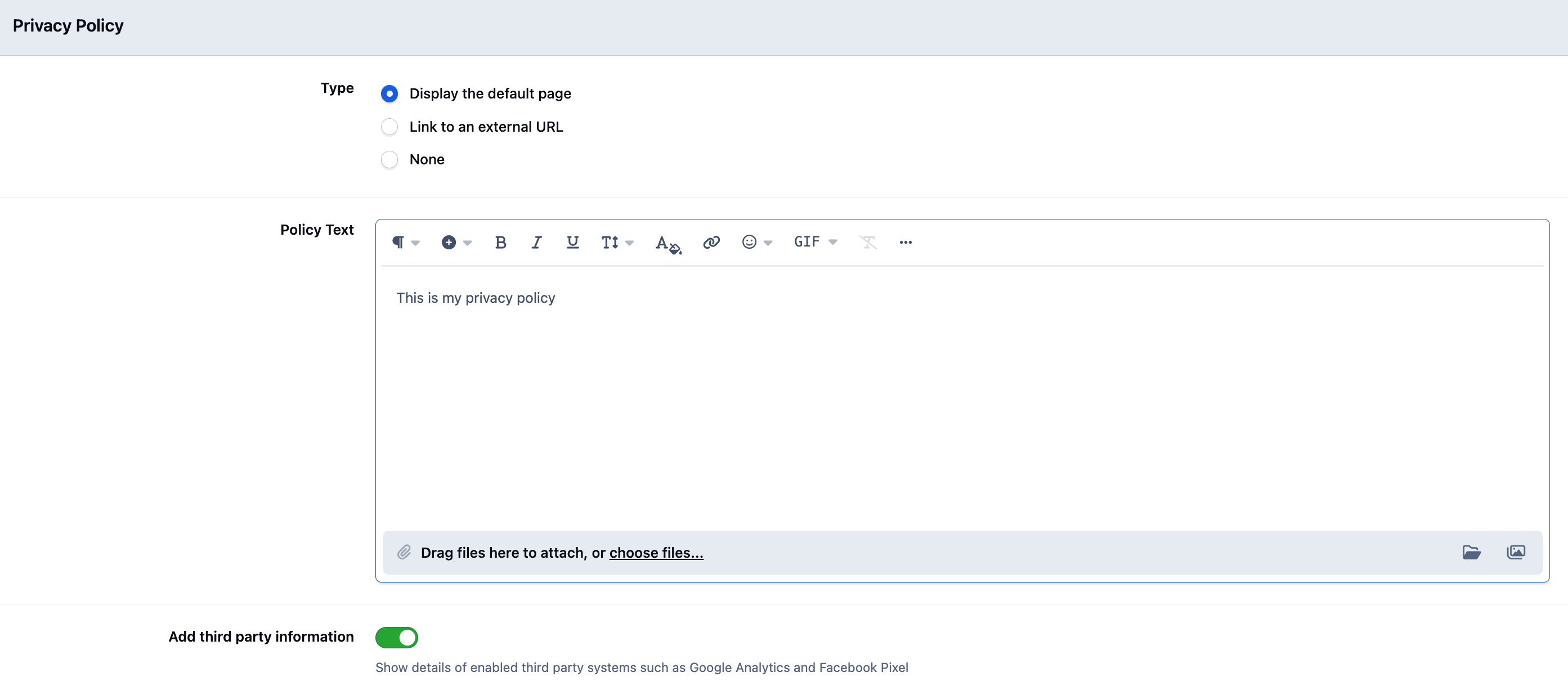This screenshot has width=1568, height=690.
Task: Open the text color fill tool
Action: [x=667, y=243]
